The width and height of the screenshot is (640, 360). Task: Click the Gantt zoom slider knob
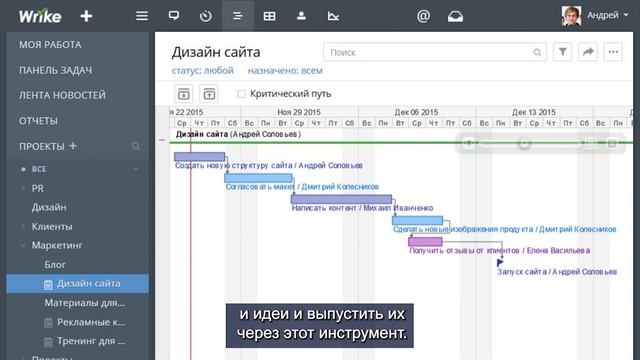point(524,143)
